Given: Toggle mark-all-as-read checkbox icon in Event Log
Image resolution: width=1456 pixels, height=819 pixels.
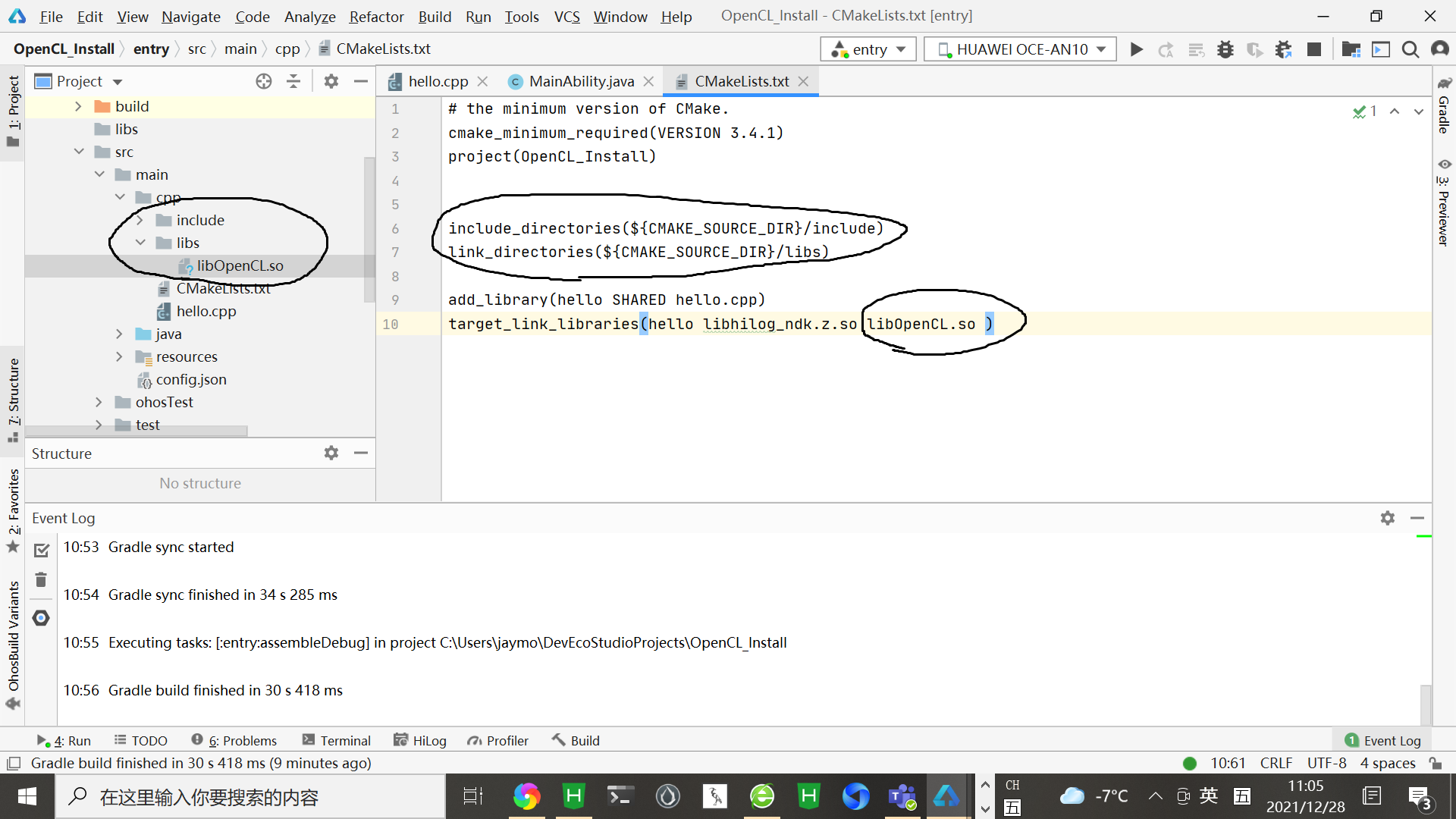Looking at the screenshot, I should pyautogui.click(x=41, y=550).
